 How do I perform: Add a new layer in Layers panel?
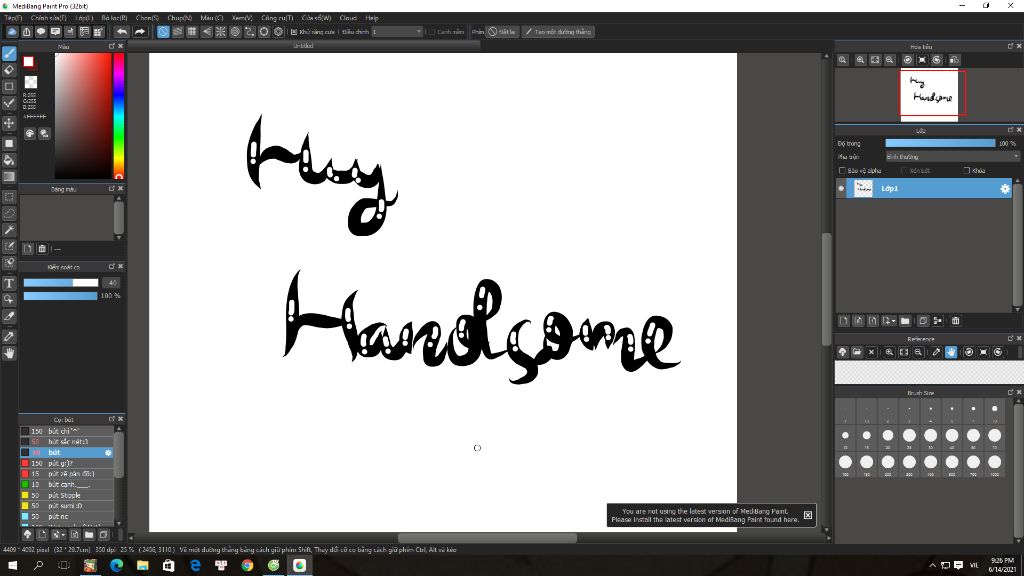click(x=844, y=321)
